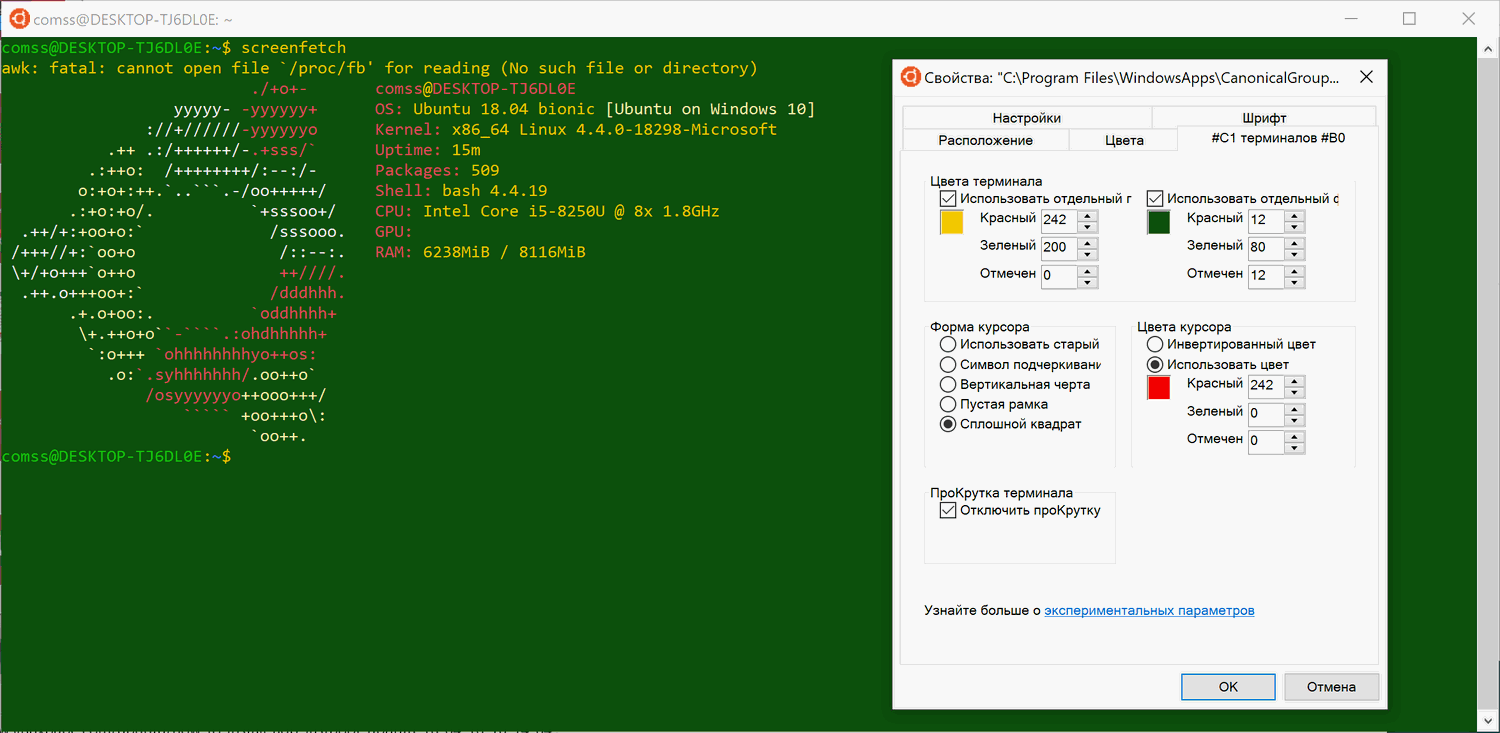The width and height of the screenshot is (1500, 733).
Task: Click the screenfetch command text in the terminal
Action: (x=294, y=48)
